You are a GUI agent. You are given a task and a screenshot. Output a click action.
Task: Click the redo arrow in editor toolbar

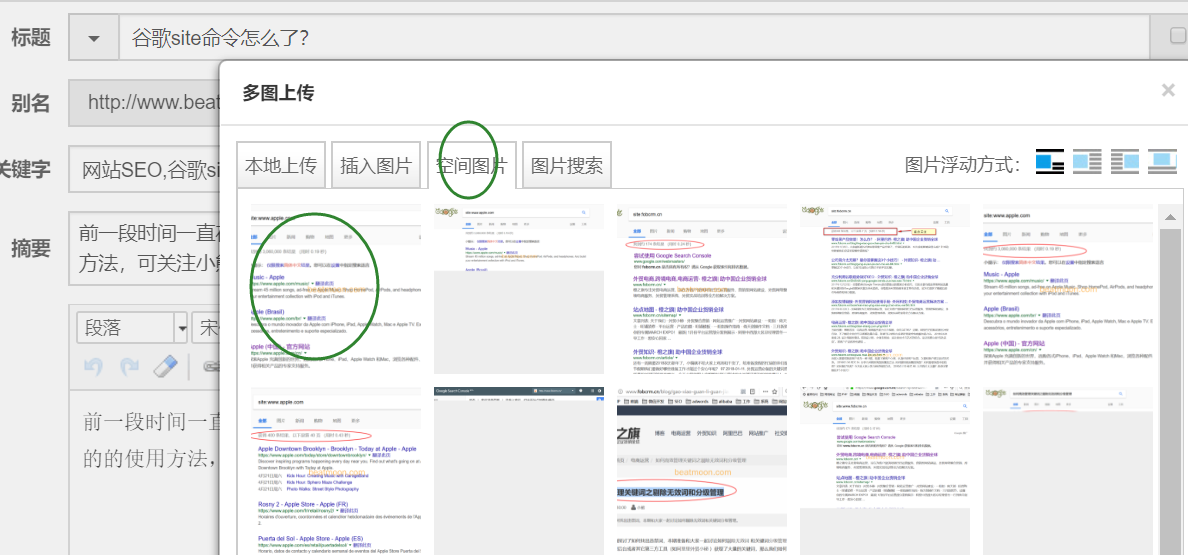(x=129, y=367)
